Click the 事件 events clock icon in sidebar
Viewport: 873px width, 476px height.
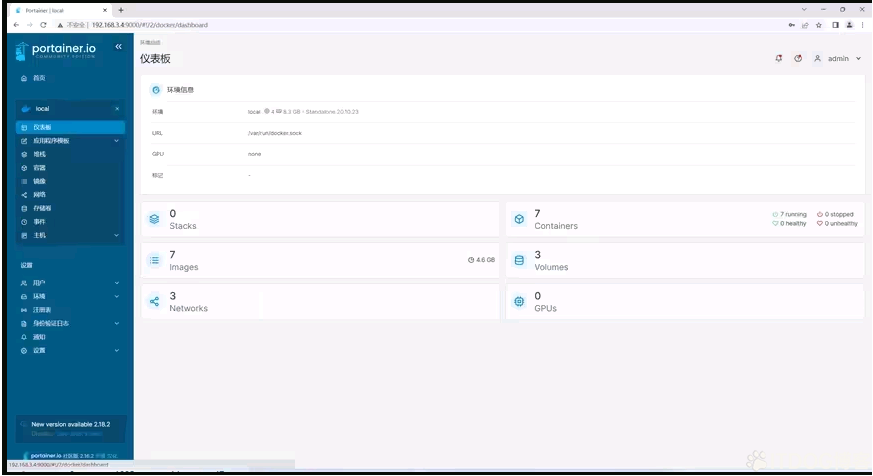coord(24,222)
